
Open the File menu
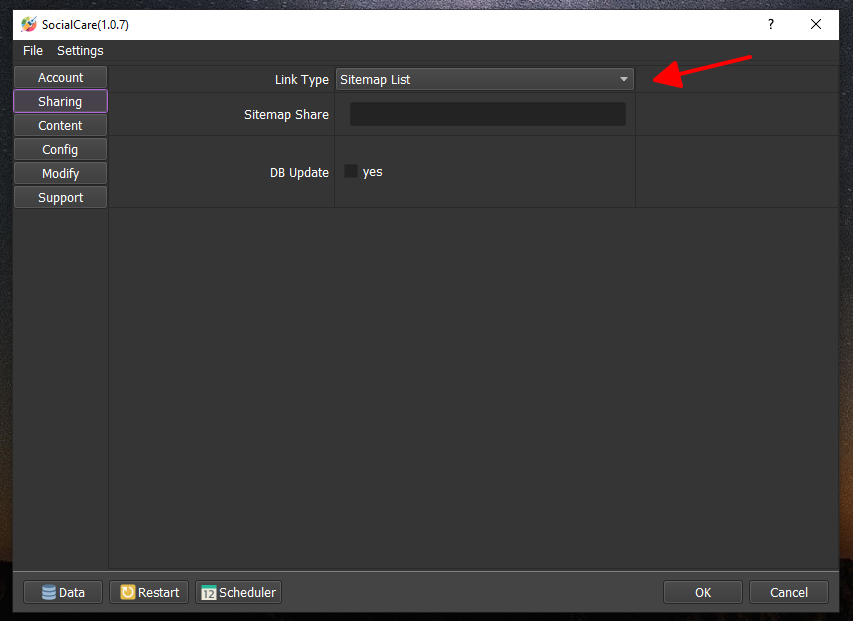point(33,51)
